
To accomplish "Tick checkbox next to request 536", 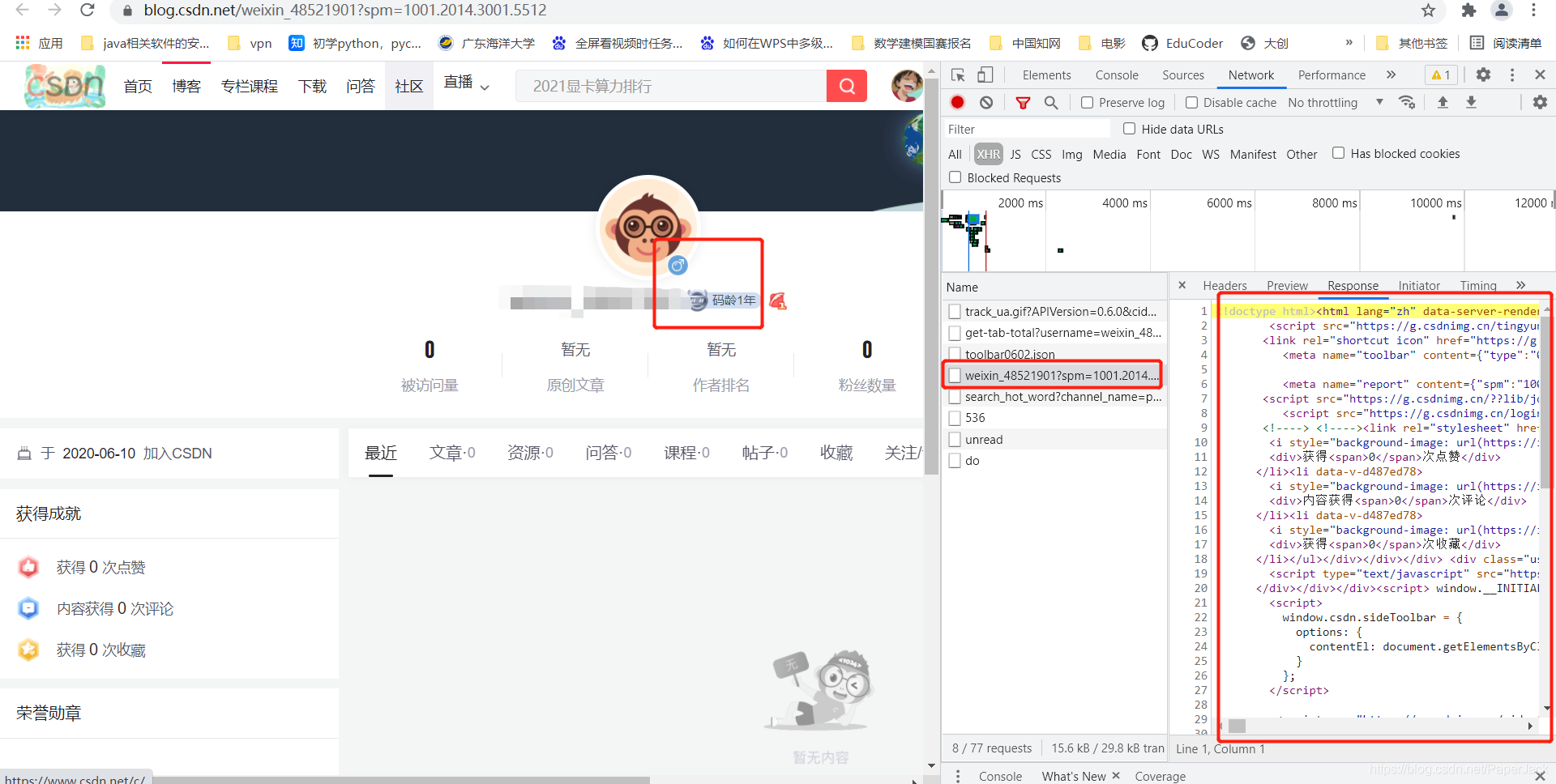I will click(x=955, y=418).
